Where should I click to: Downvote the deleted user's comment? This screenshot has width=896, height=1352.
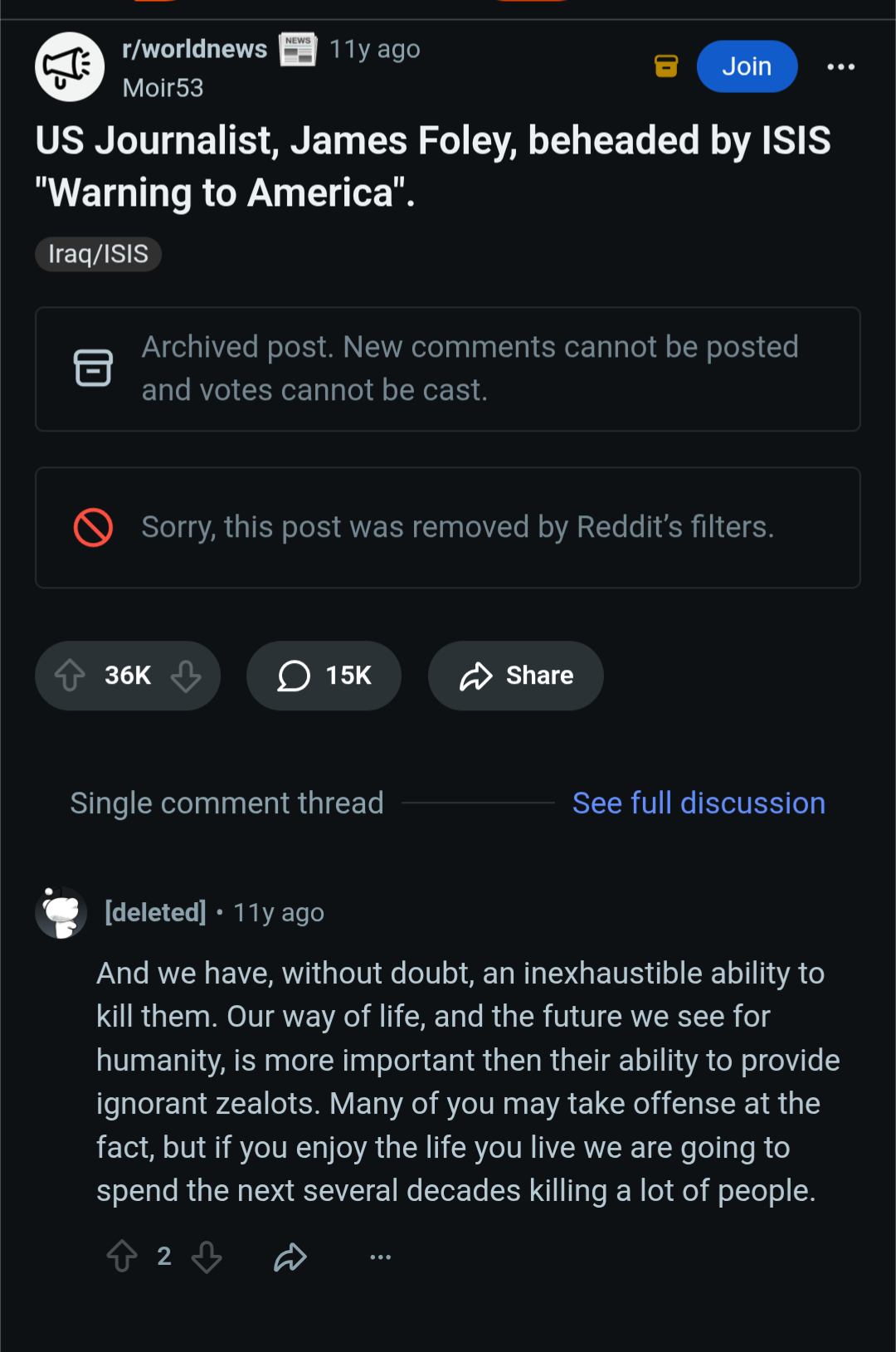[x=207, y=1257]
